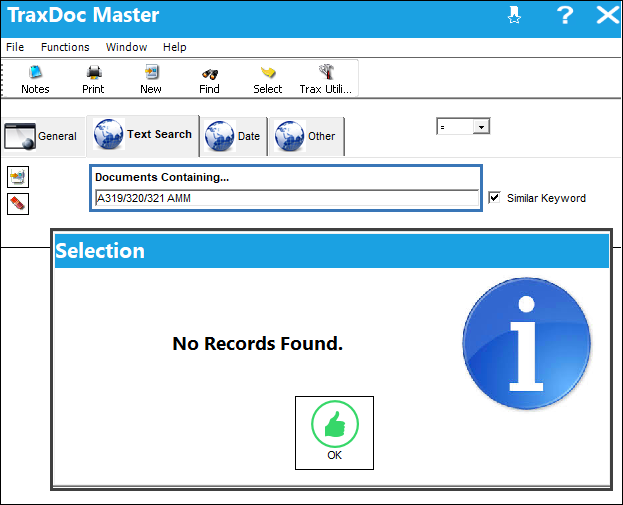Open the File menu

point(15,47)
